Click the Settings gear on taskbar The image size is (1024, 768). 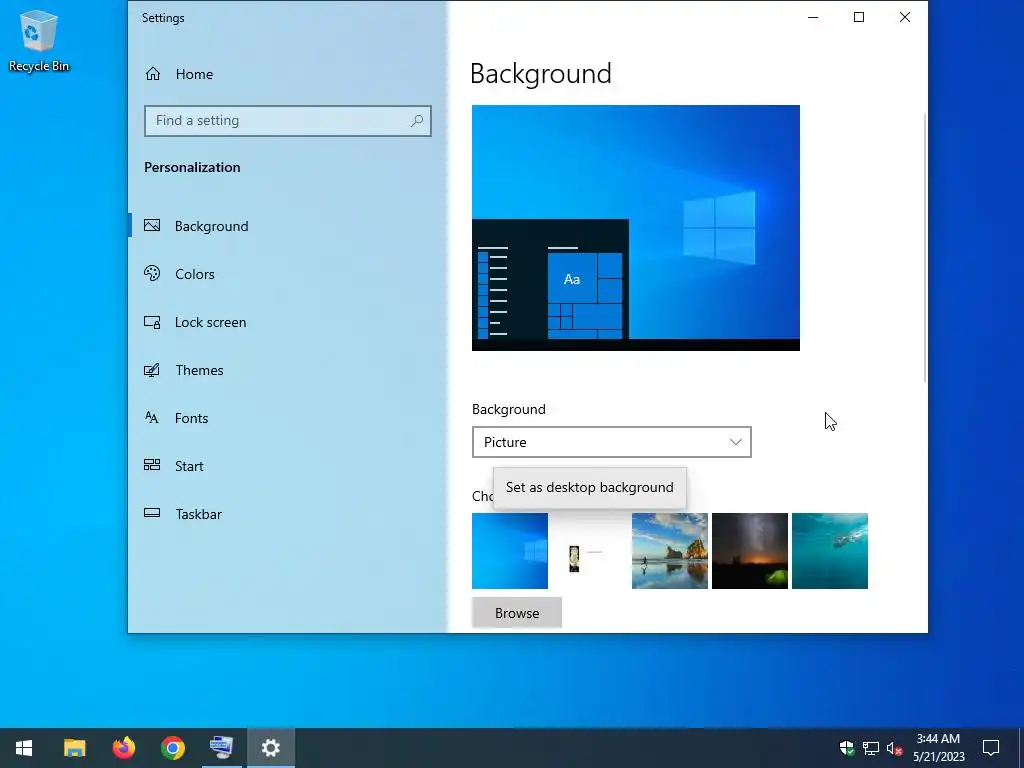coord(270,748)
